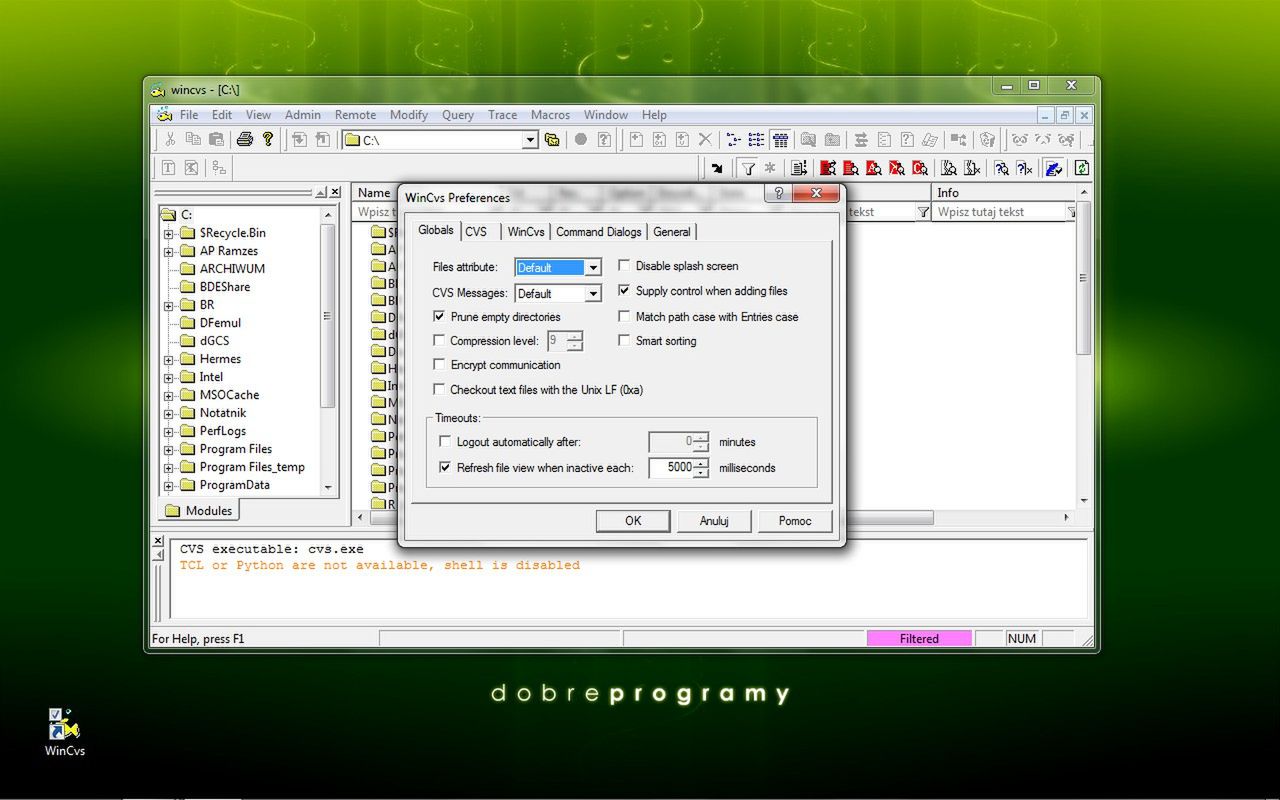Click the Compression level spinner arrows

pos(574,341)
